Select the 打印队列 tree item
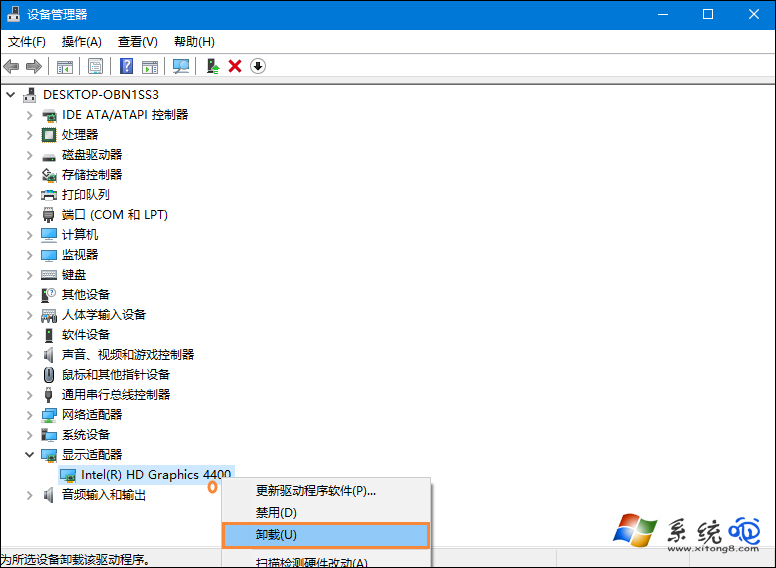This screenshot has width=776, height=568. click(86, 195)
